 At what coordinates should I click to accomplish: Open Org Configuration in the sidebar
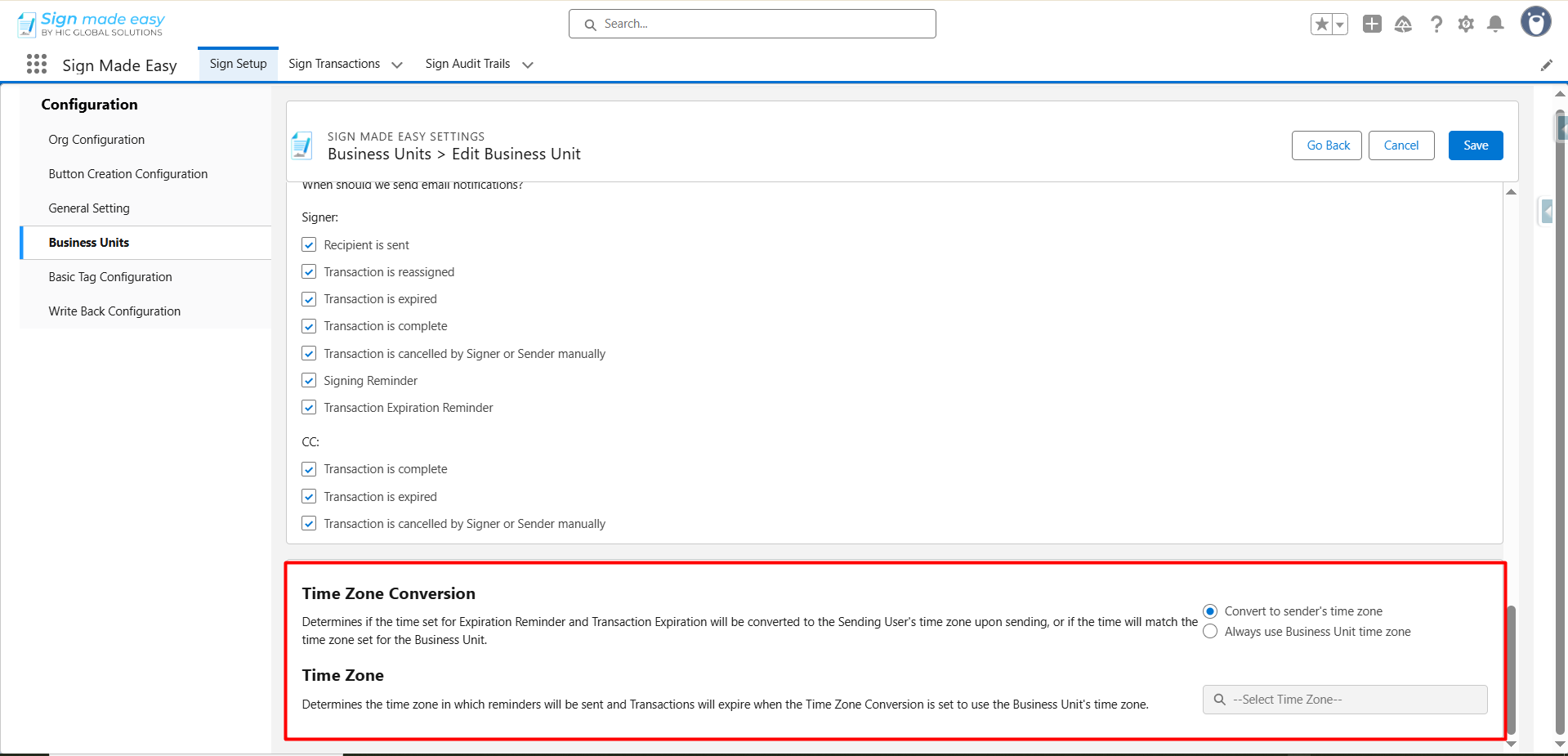click(96, 140)
